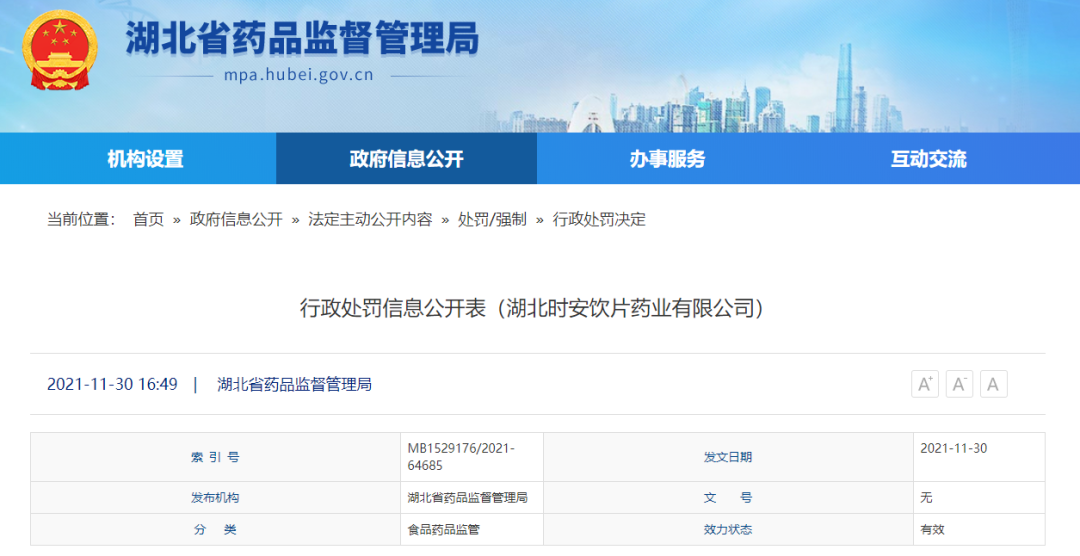Open the 政府信息公开 navigation tab
This screenshot has width=1080, height=556.
[406, 158]
